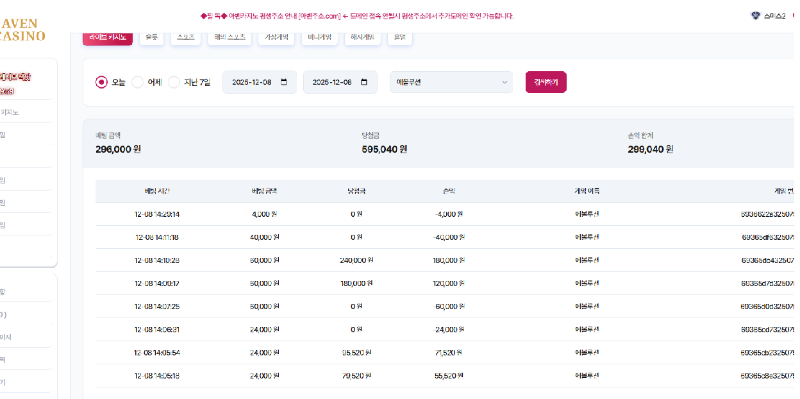The height and width of the screenshot is (399, 800).
Task: Click bet time 12-08 14:20:14
Action: pyautogui.click(x=157, y=214)
